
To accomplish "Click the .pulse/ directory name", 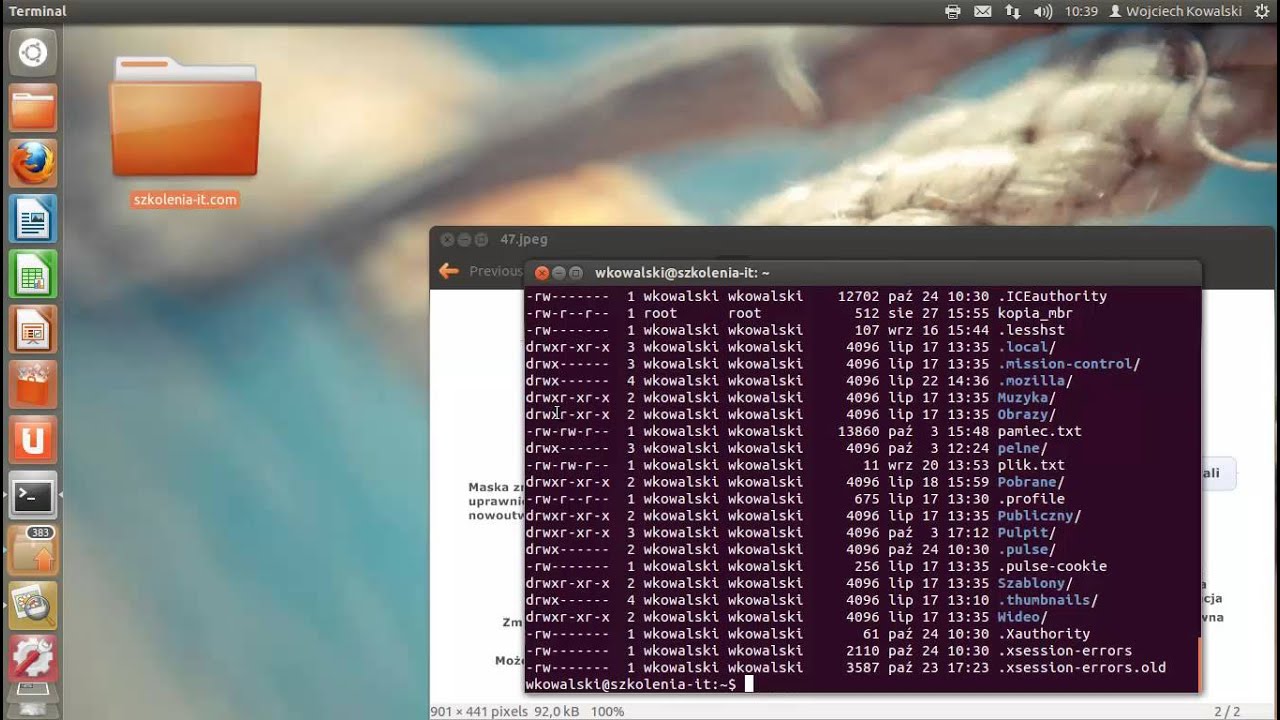I will 1027,549.
